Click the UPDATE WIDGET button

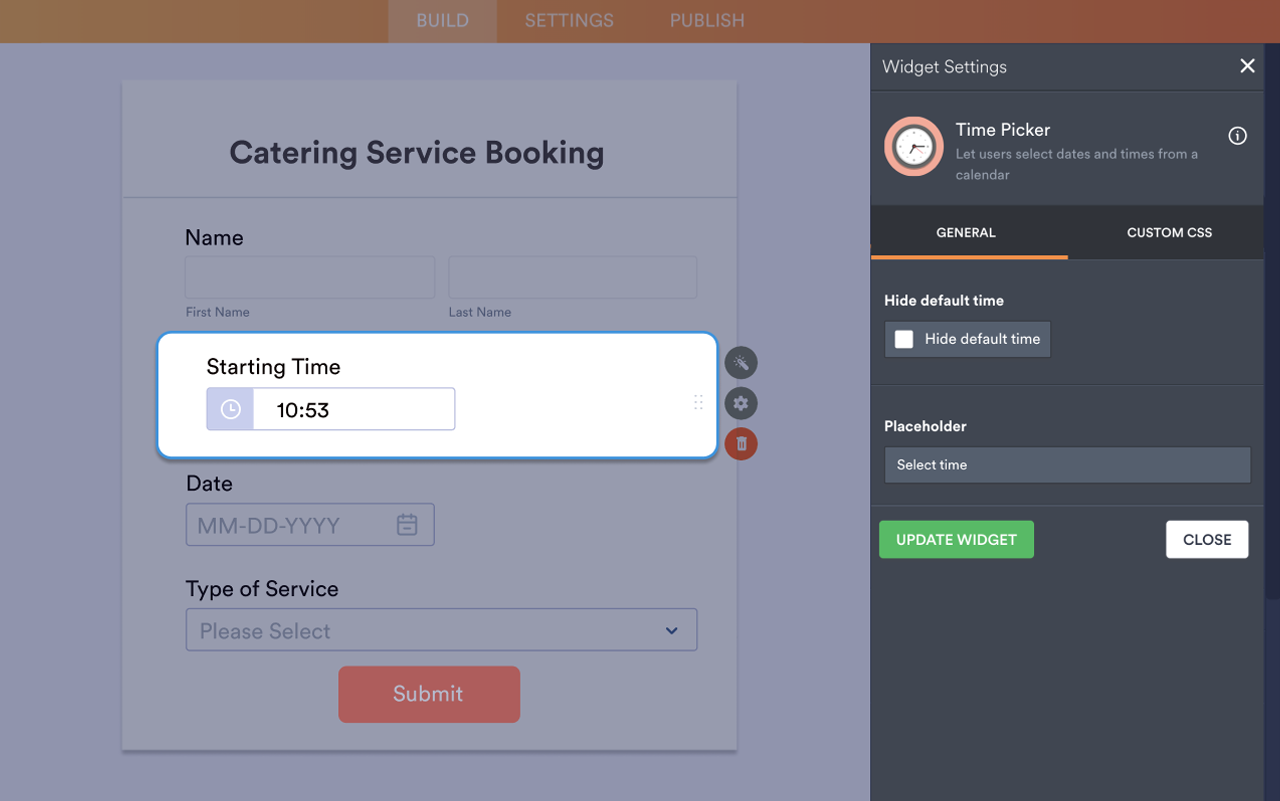tap(956, 539)
